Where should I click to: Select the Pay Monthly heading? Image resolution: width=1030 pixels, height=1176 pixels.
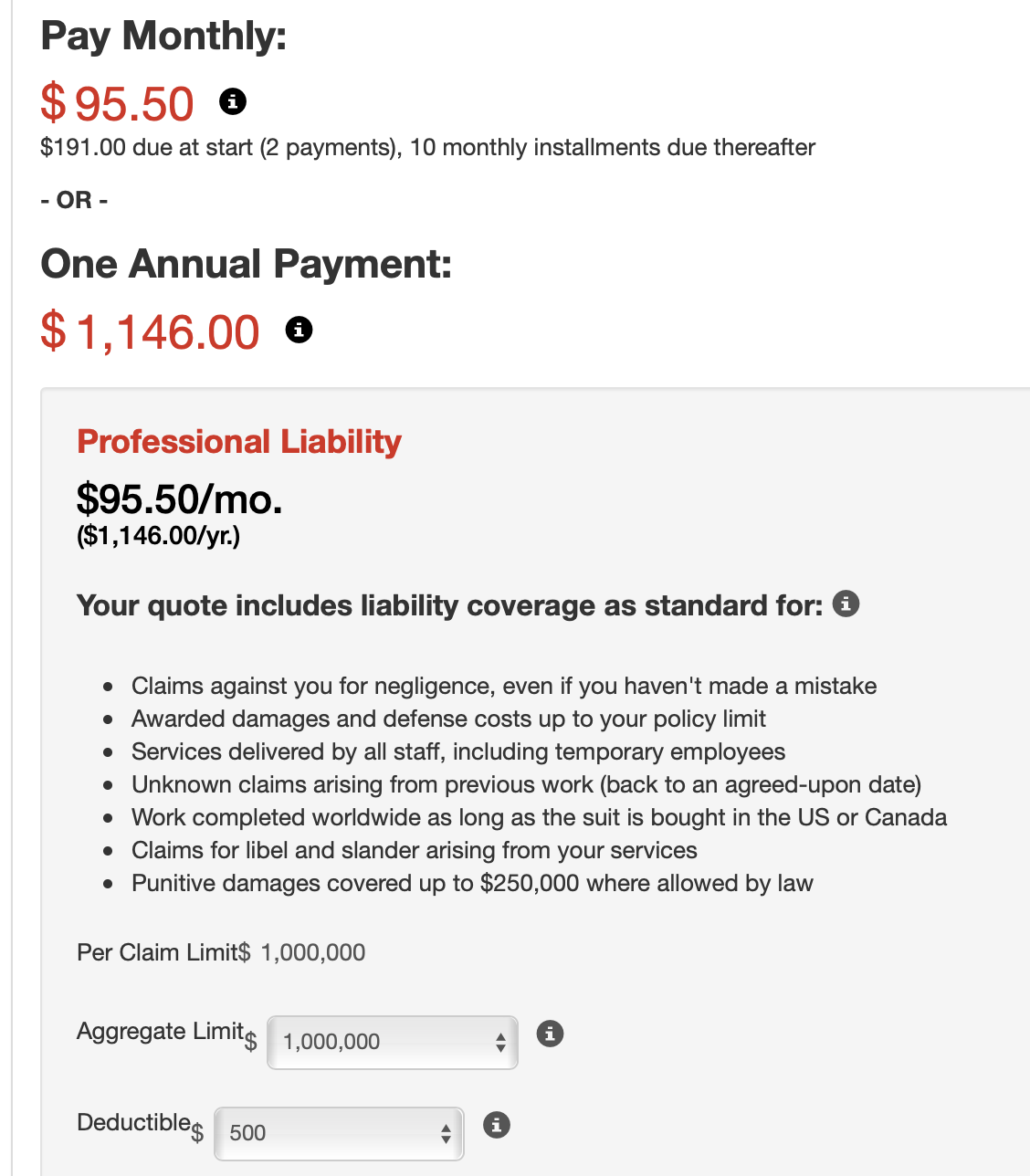163,36
